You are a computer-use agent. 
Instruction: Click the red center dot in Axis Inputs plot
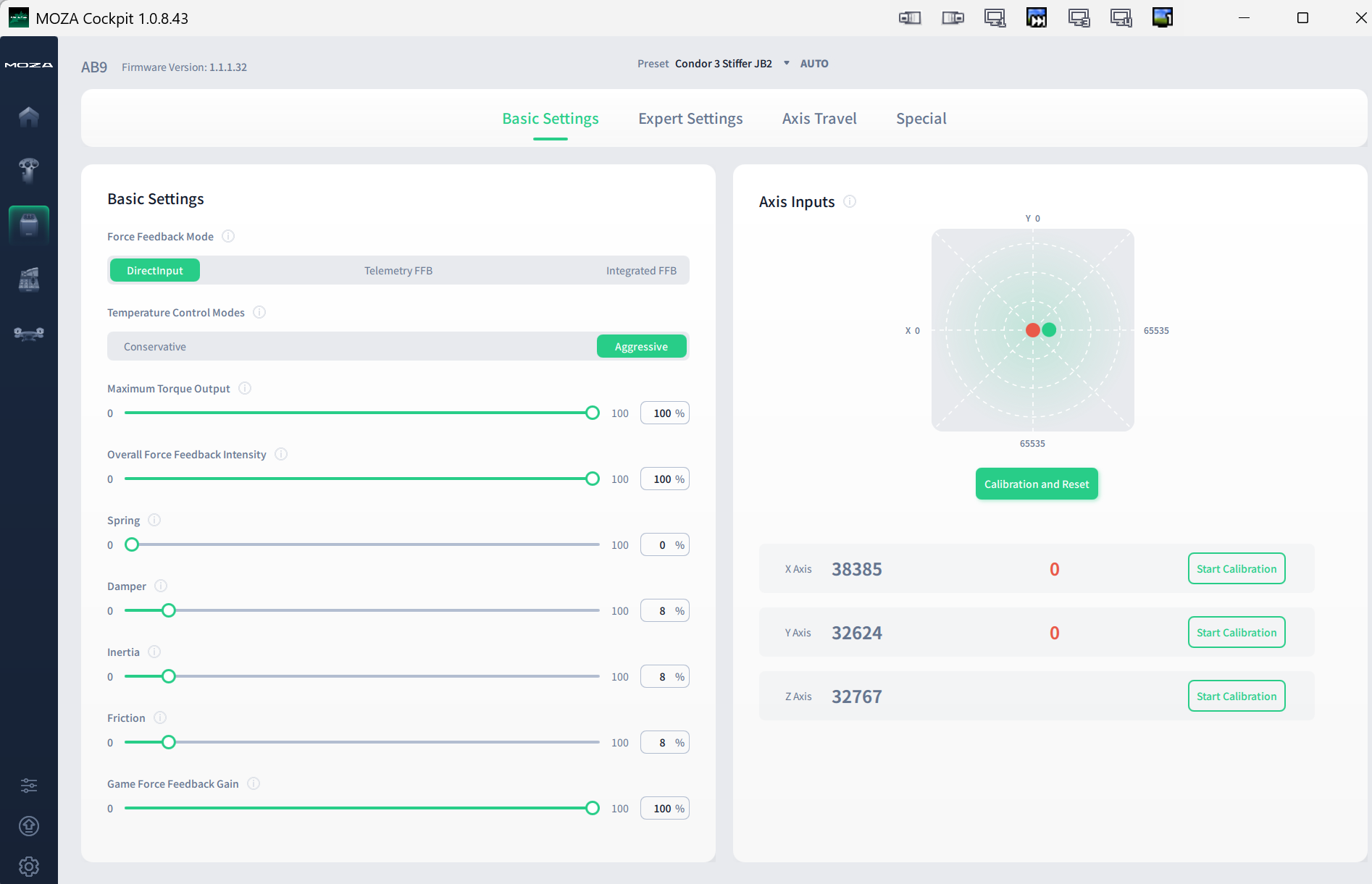click(x=1033, y=330)
